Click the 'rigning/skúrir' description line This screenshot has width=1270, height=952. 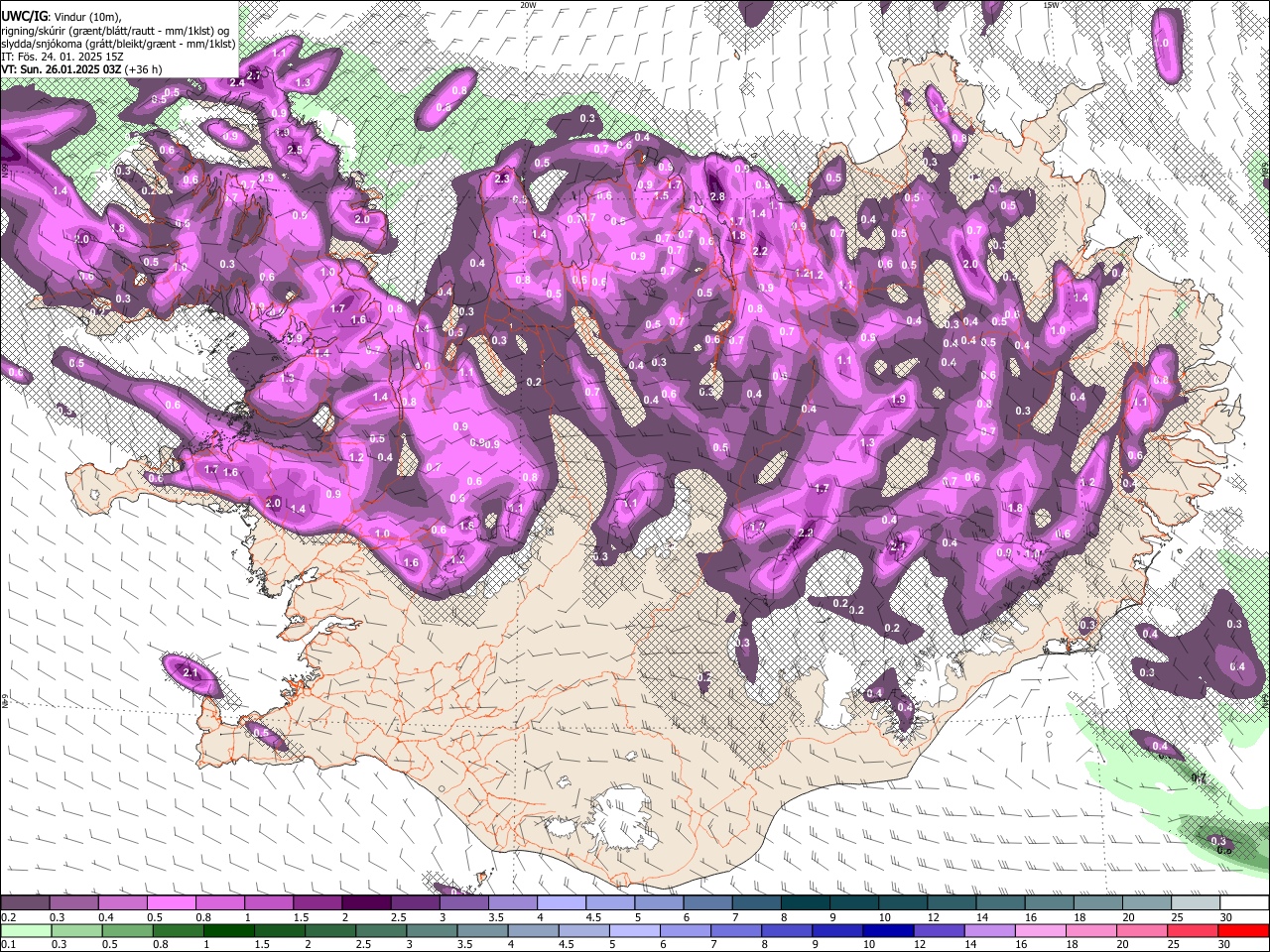coord(113,30)
